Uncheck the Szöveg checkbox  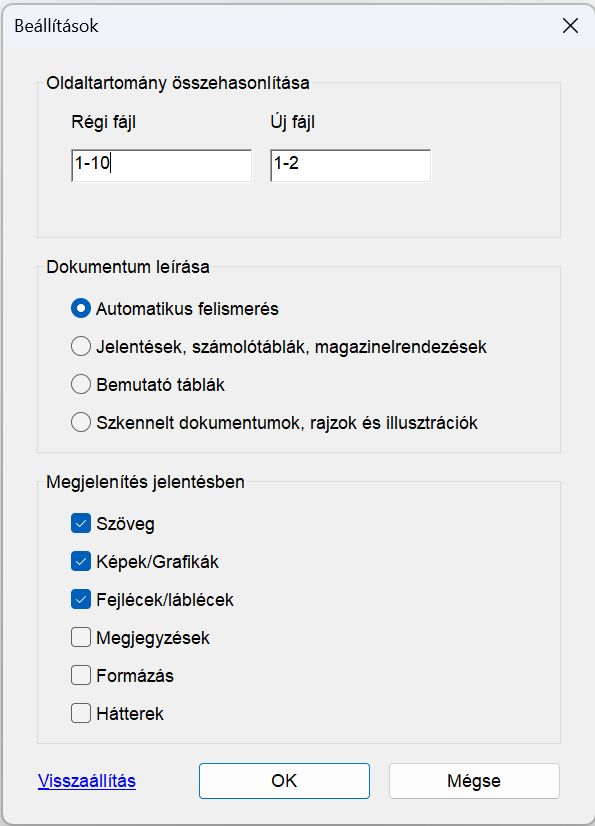tap(80, 523)
